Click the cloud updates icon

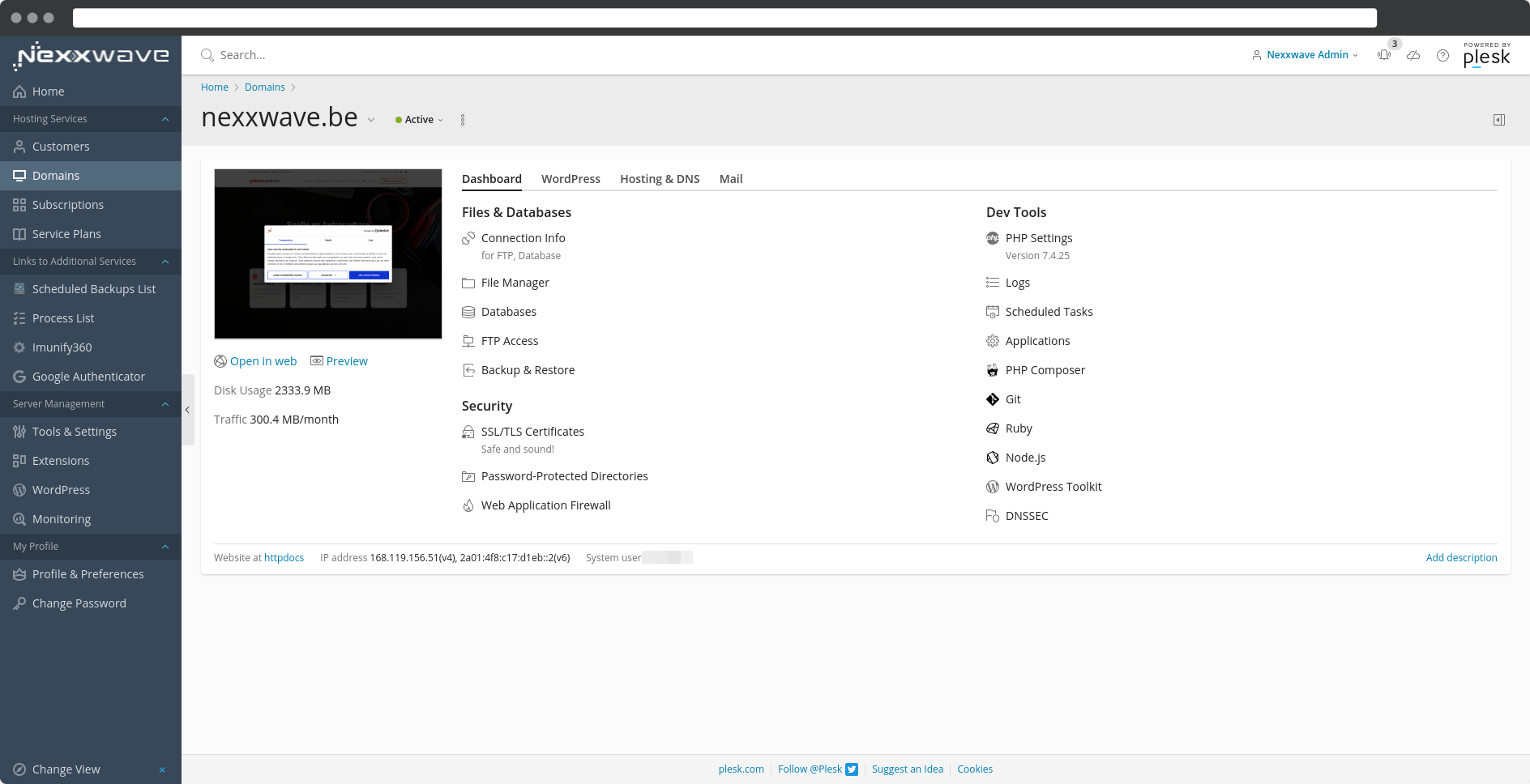coord(1413,55)
